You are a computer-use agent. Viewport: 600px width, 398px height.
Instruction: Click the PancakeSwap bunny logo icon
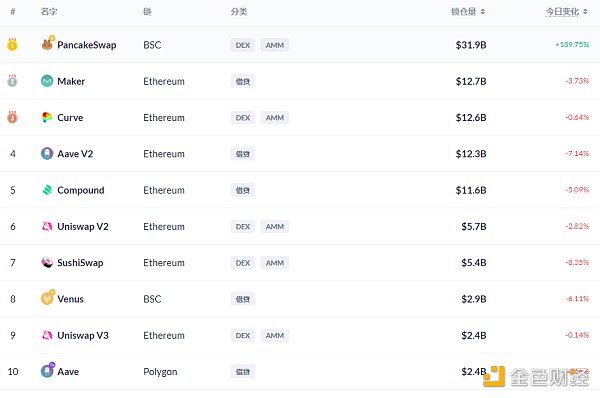pos(47,44)
